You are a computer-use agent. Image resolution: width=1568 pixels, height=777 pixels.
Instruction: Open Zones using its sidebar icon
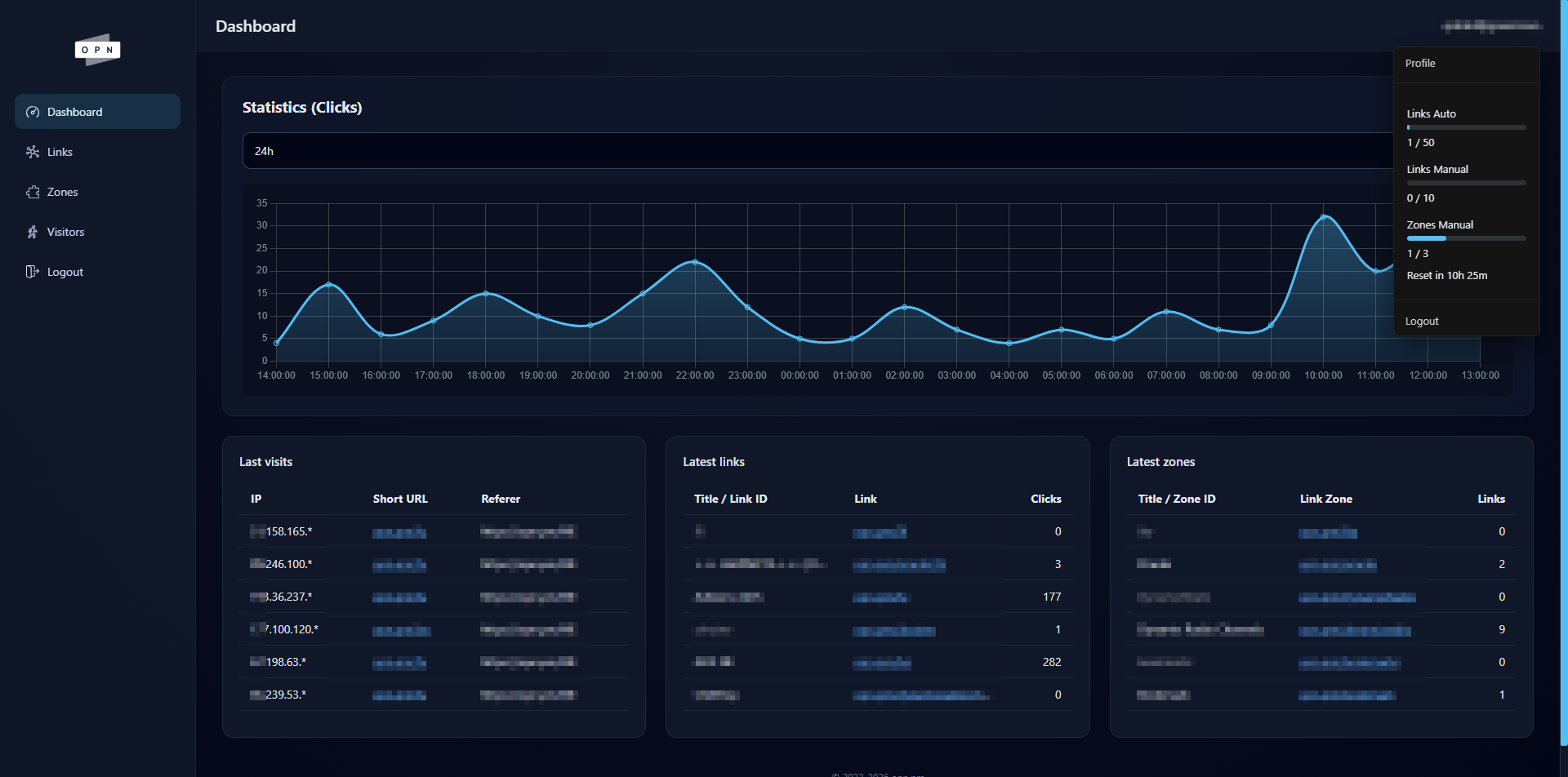click(x=33, y=192)
